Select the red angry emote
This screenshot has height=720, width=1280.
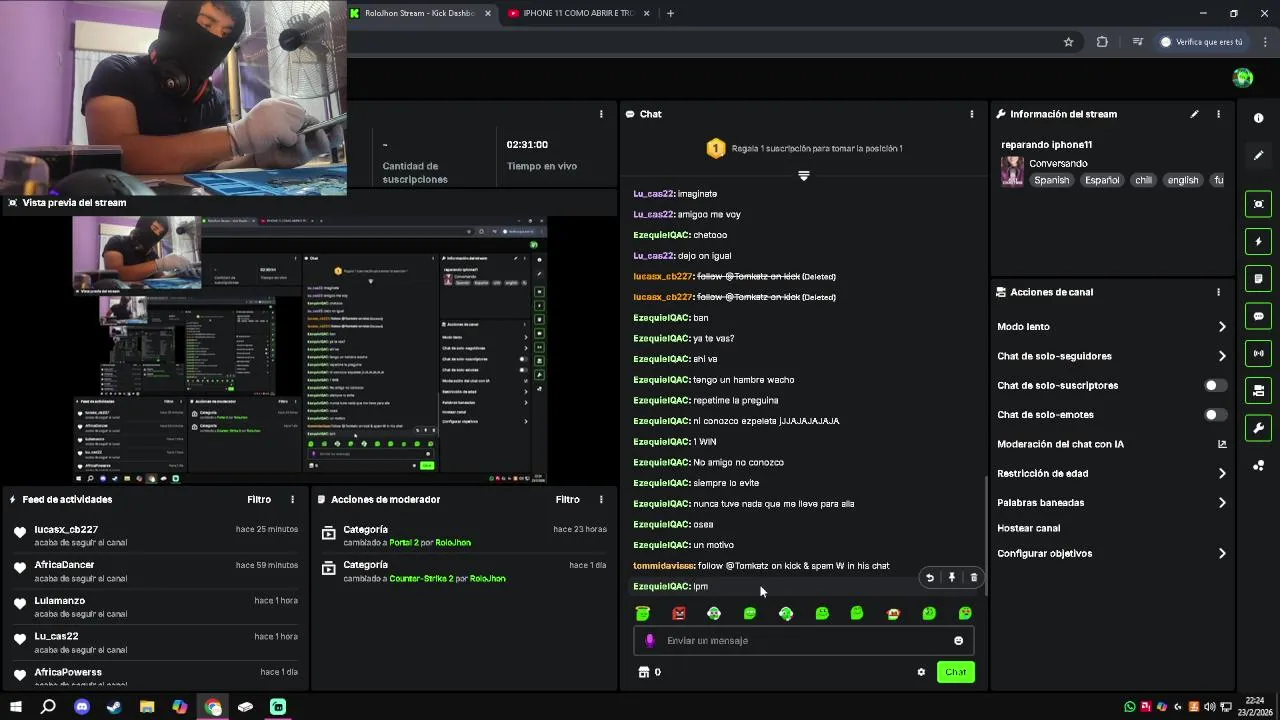point(679,613)
